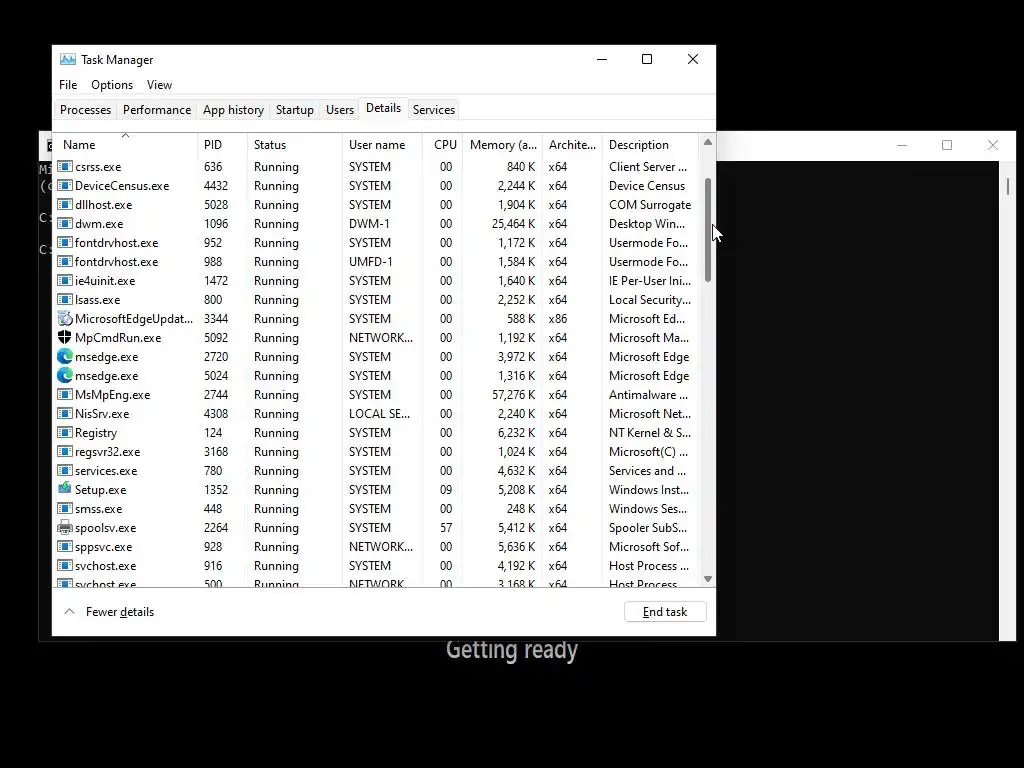Select the Details tab
The image size is (1024, 768).
point(383,108)
